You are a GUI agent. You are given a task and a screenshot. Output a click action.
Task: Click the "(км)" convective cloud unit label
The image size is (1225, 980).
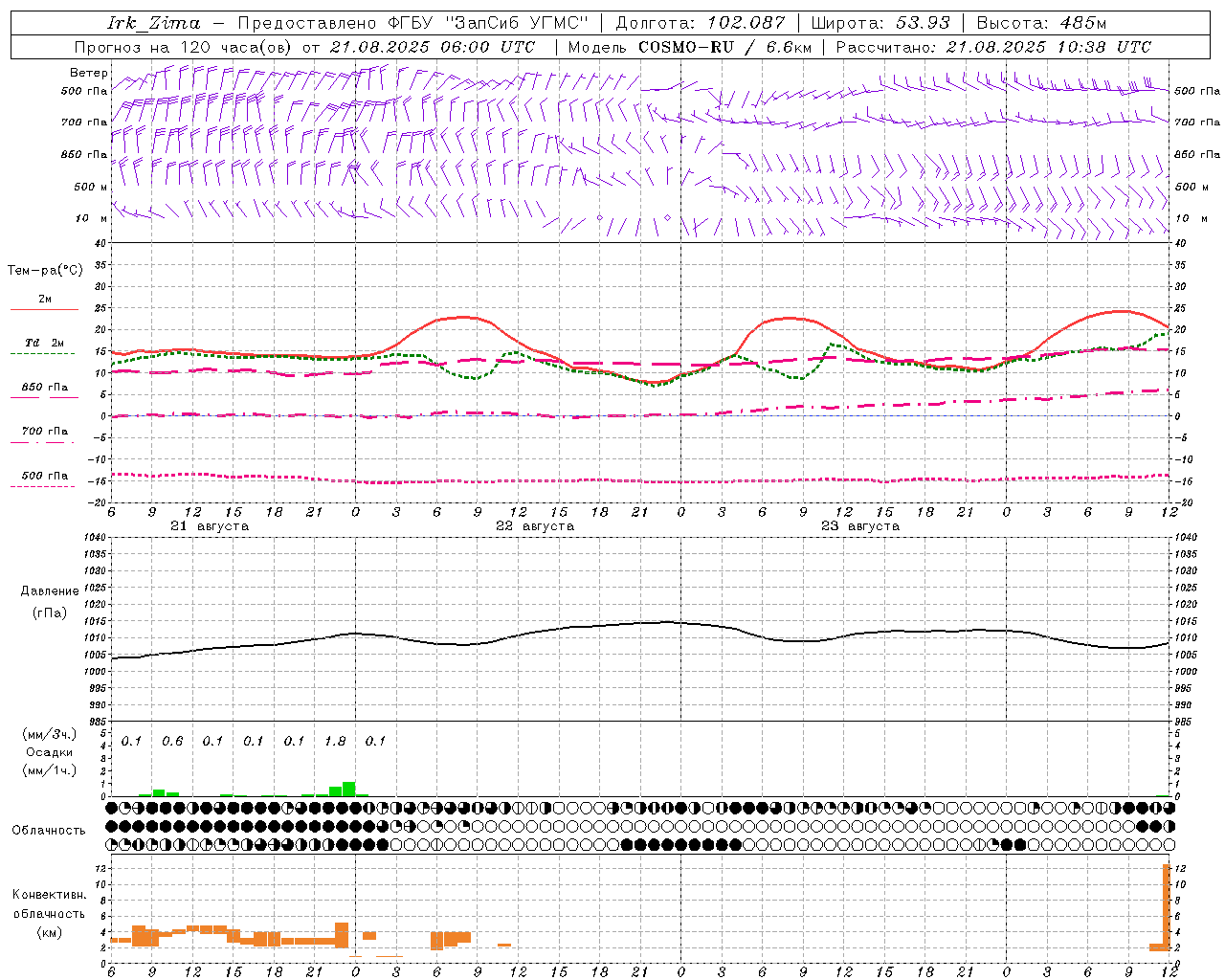(49, 932)
